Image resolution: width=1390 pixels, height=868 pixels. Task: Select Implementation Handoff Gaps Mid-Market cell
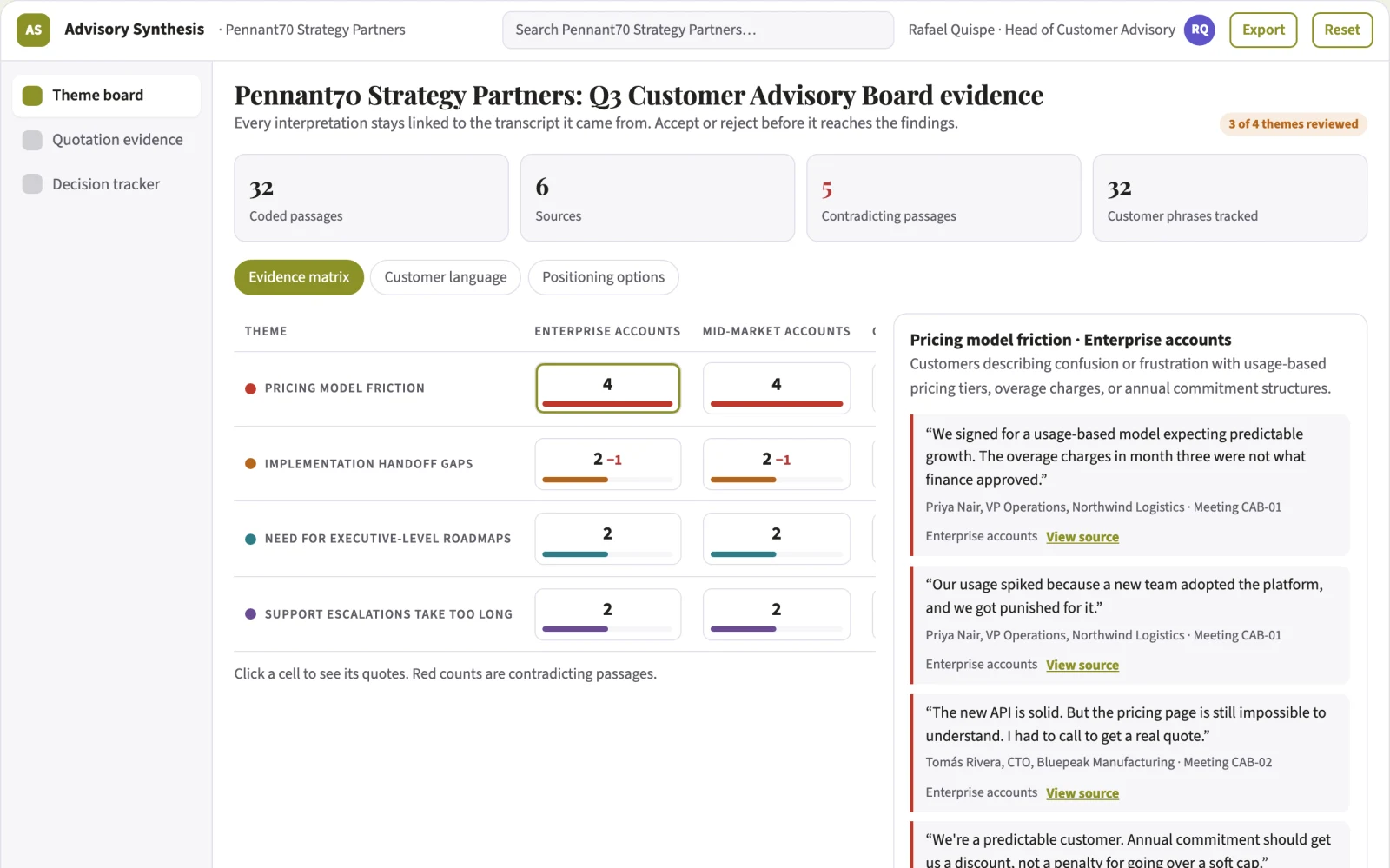pyautogui.click(x=777, y=464)
